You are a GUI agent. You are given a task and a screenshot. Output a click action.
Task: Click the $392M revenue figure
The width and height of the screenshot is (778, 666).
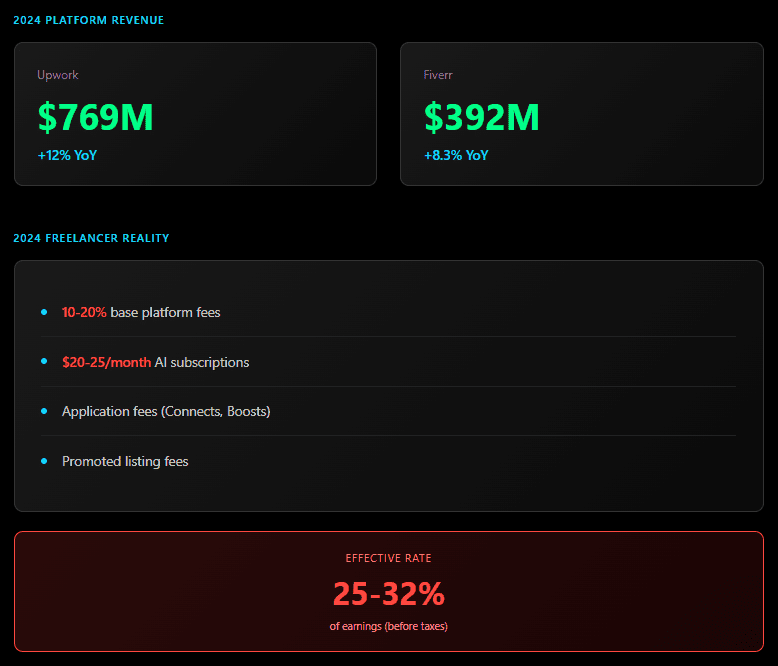[x=482, y=117]
